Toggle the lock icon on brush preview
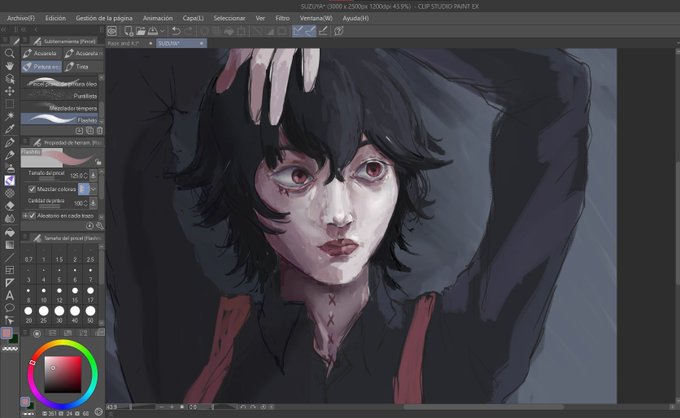Screen dimensions: 680x418 click(98, 162)
